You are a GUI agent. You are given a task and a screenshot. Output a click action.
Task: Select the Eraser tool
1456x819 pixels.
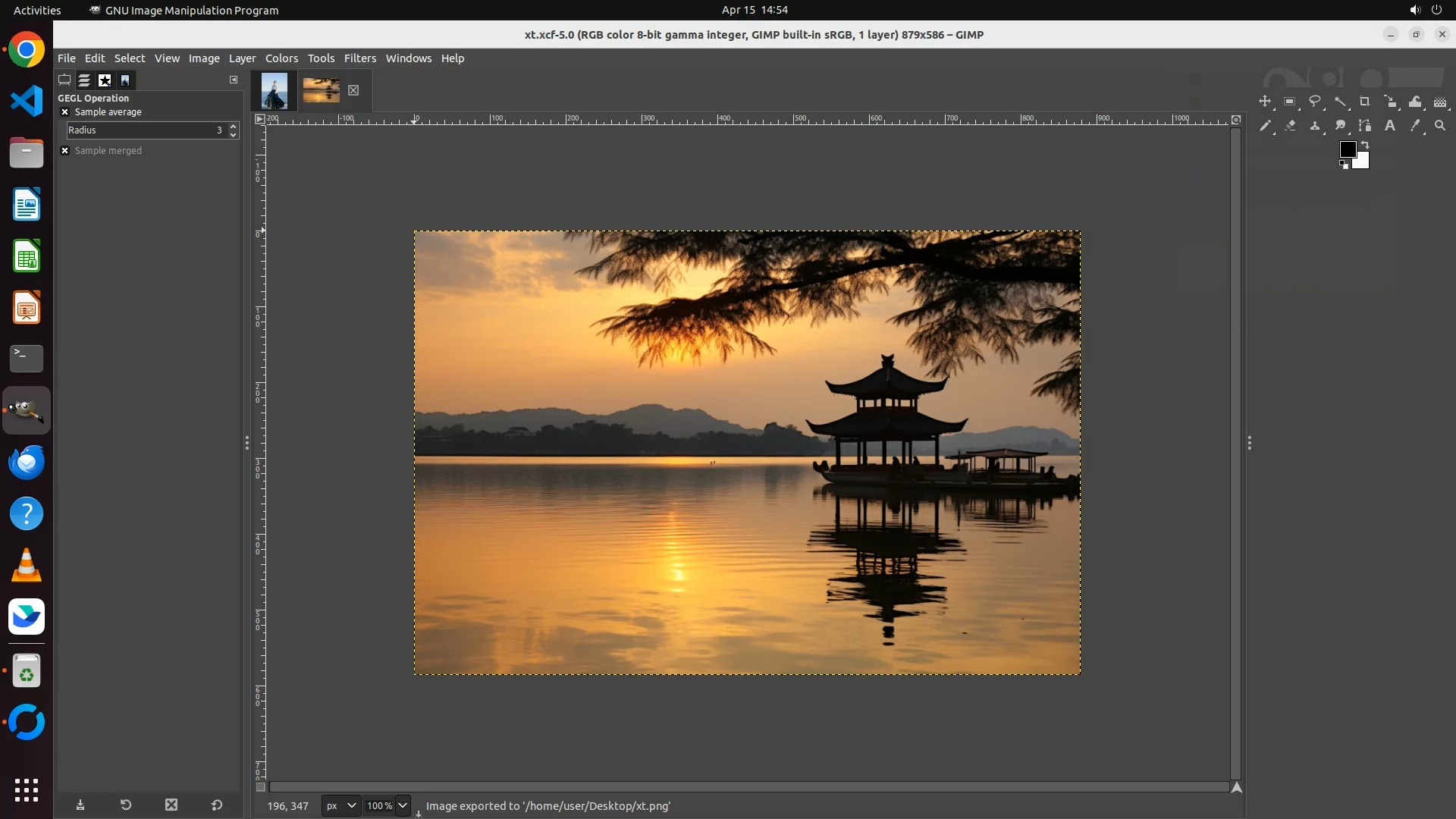[x=1290, y=126]
